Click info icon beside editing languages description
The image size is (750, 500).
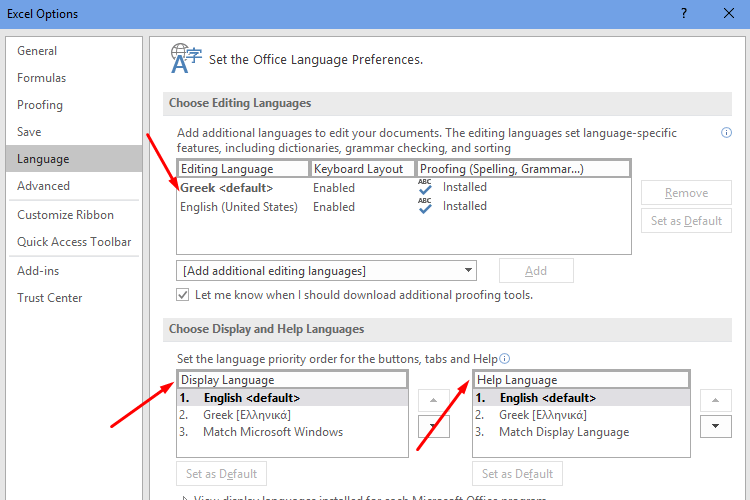pos(726,133)
